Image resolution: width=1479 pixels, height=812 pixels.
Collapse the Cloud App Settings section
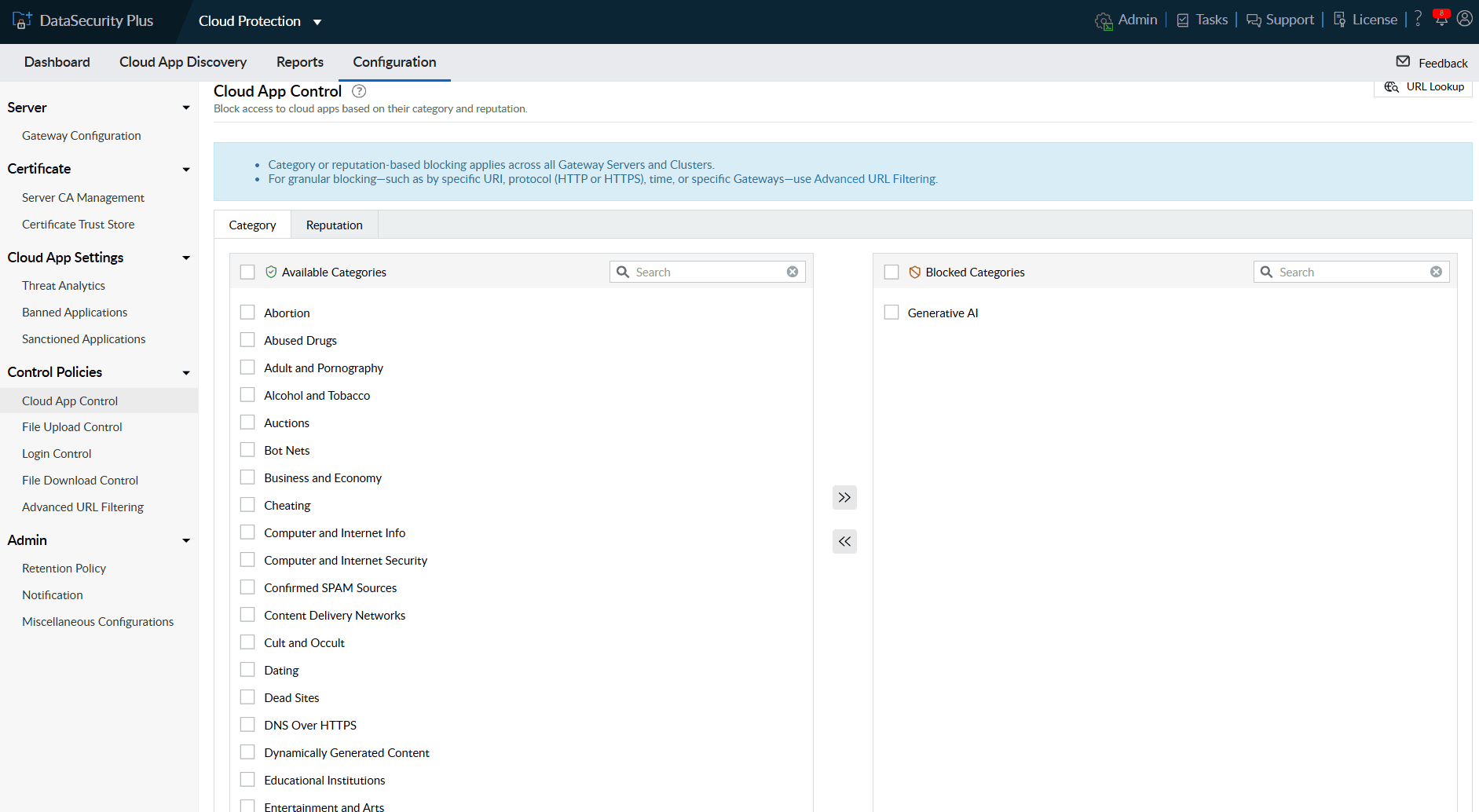click(x=186, y=258)
